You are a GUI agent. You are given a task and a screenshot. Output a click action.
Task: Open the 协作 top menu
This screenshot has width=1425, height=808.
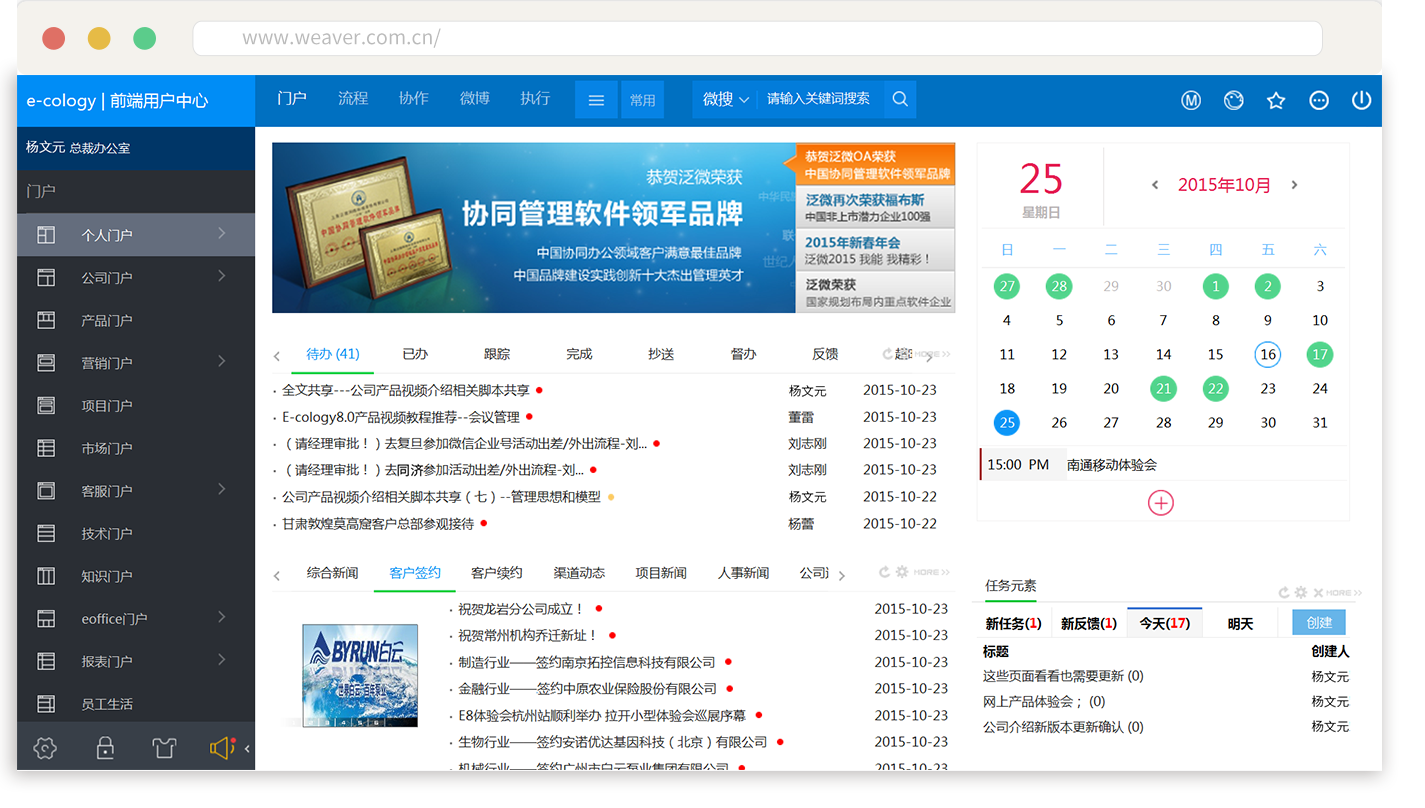coord(413,98)
